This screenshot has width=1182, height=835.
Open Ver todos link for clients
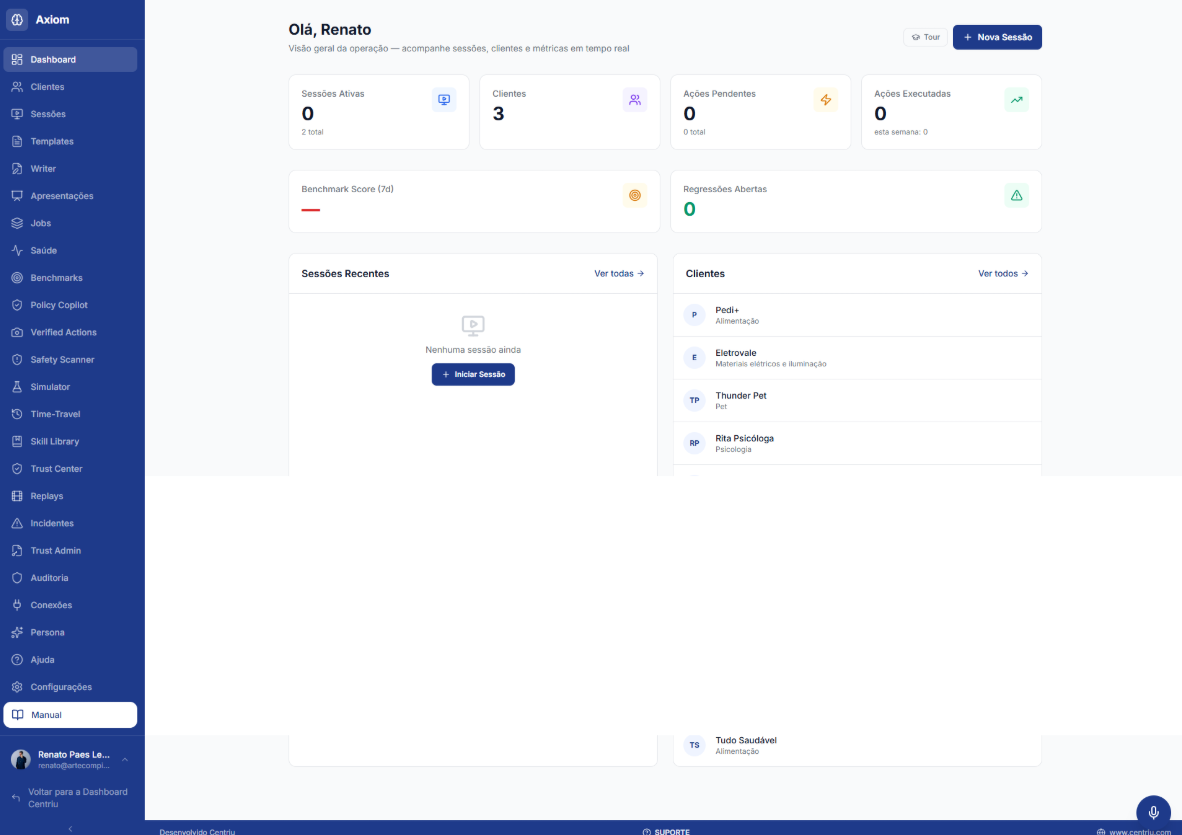(1003, 274)
